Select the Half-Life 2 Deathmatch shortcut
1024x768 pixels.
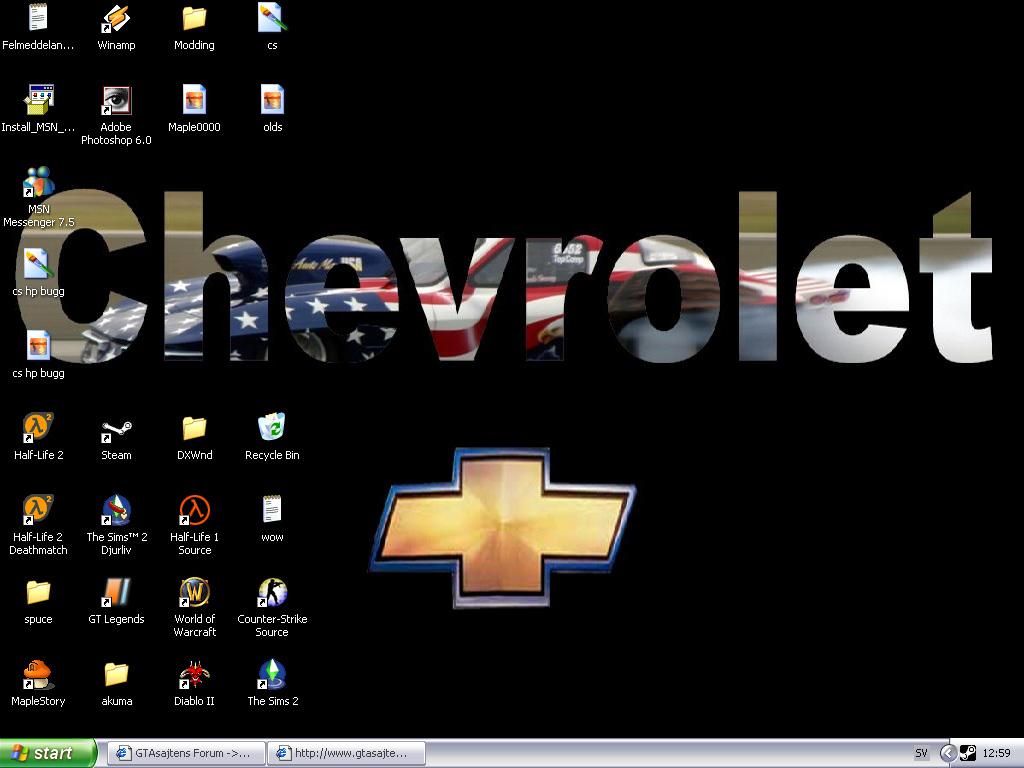39,510
